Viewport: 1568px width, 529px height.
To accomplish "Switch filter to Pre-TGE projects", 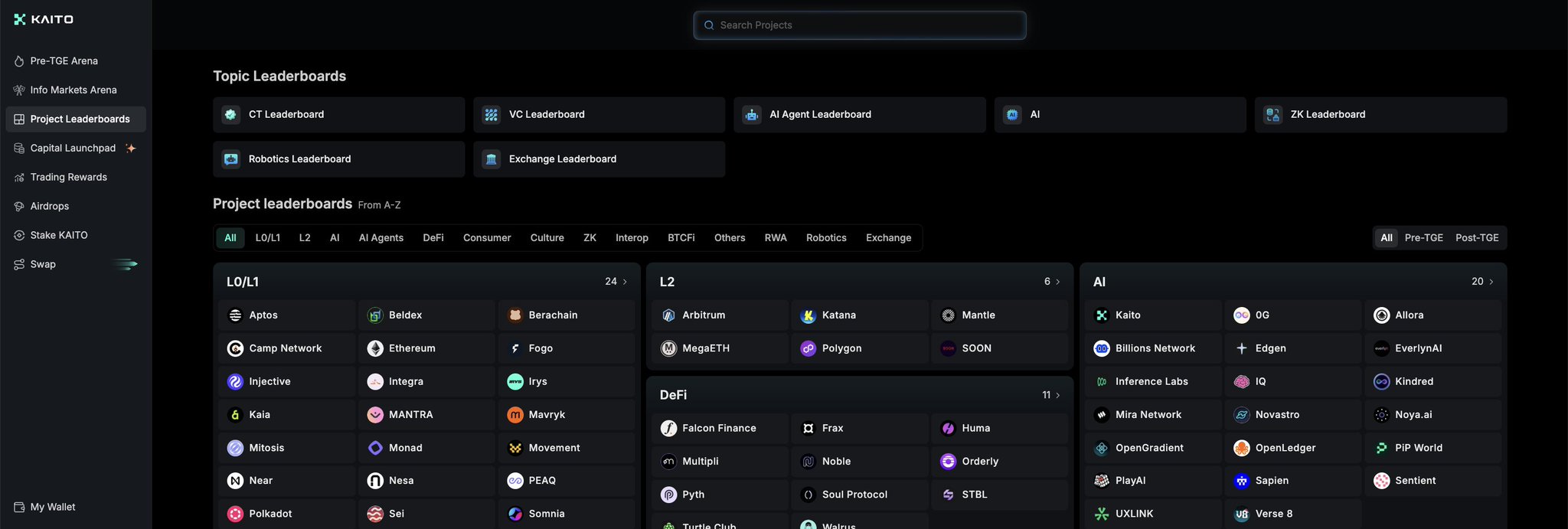I will click(x=1423, y=238).
